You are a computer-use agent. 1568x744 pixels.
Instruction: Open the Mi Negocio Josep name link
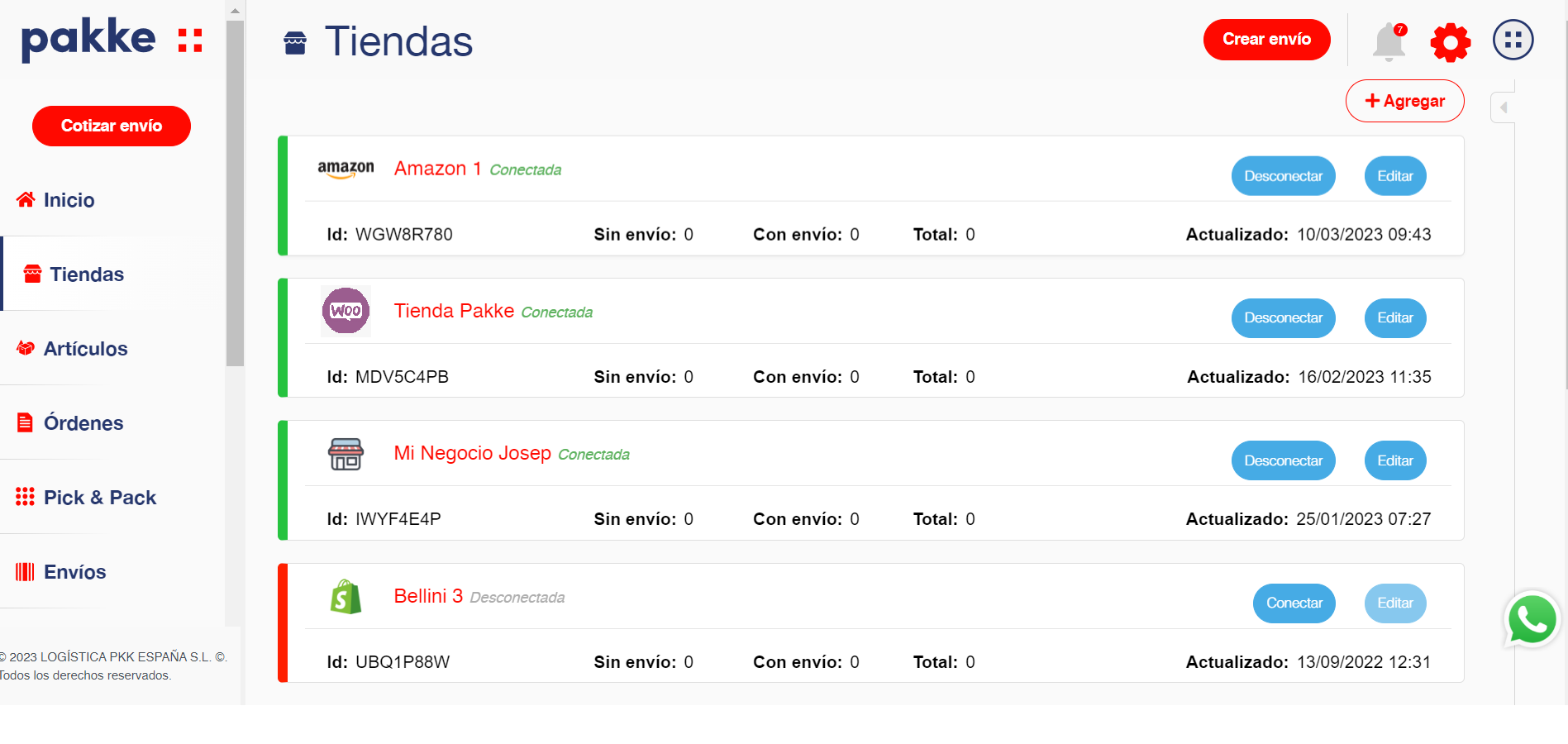[472, 453]
